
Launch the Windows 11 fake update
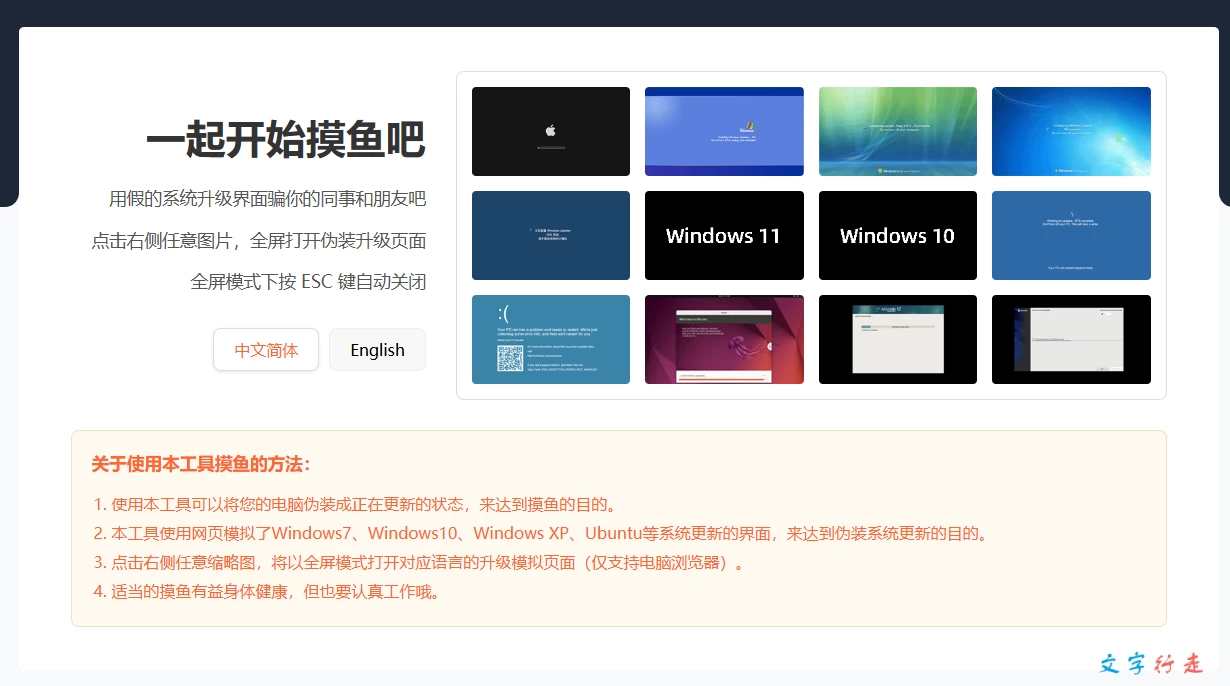pos(724,235)
